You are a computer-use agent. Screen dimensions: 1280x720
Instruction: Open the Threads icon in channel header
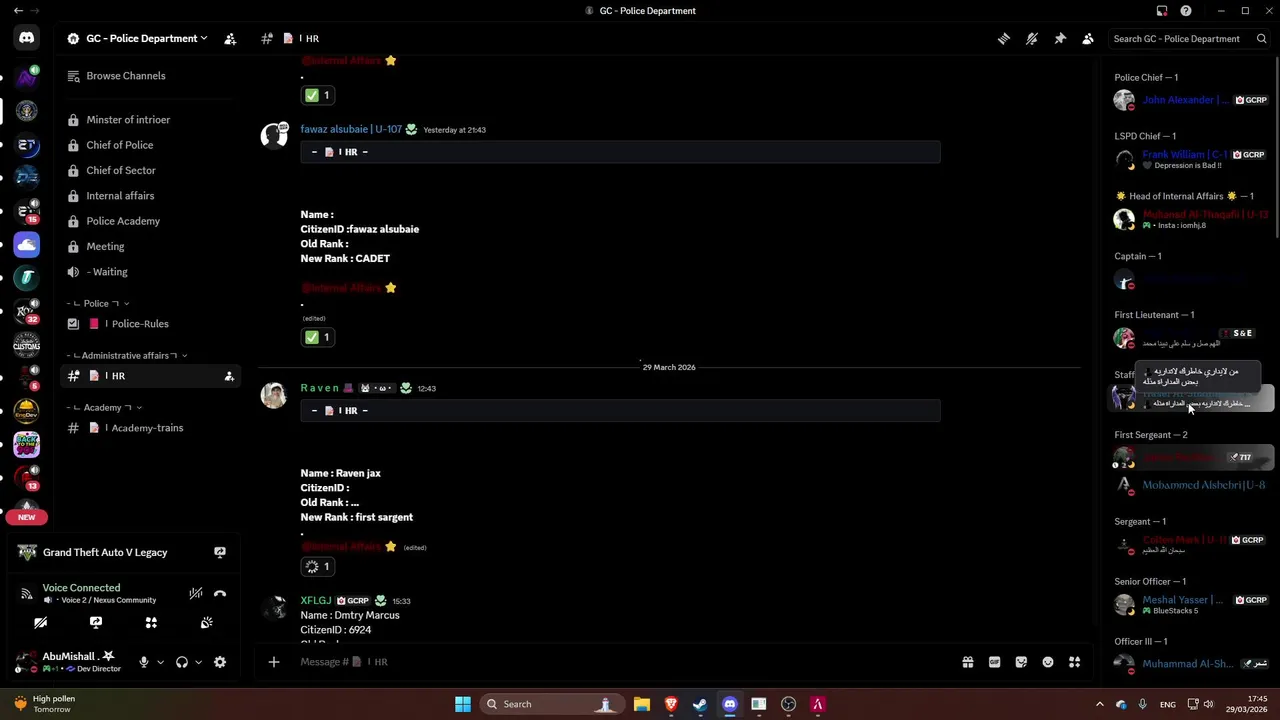(1004, 39)
